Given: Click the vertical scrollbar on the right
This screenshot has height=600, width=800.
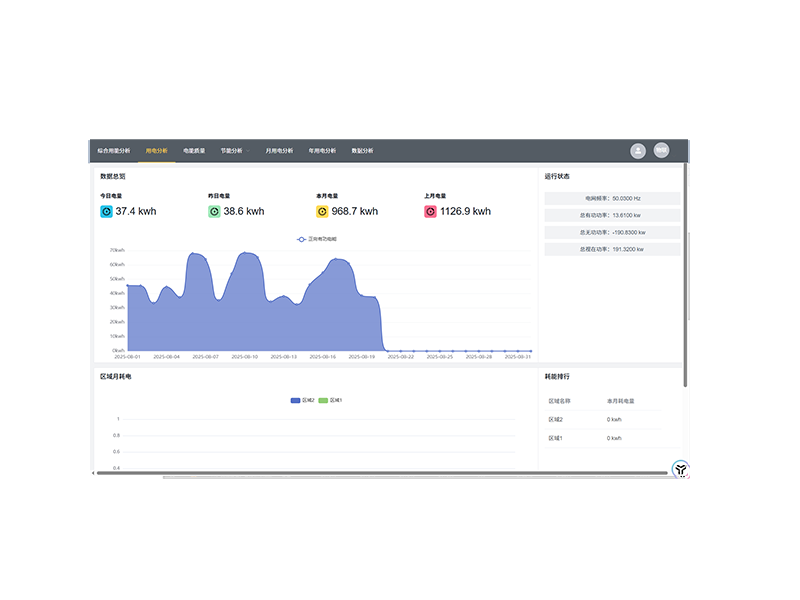Looking at the screenshot, I should click(x=685, y=270).
